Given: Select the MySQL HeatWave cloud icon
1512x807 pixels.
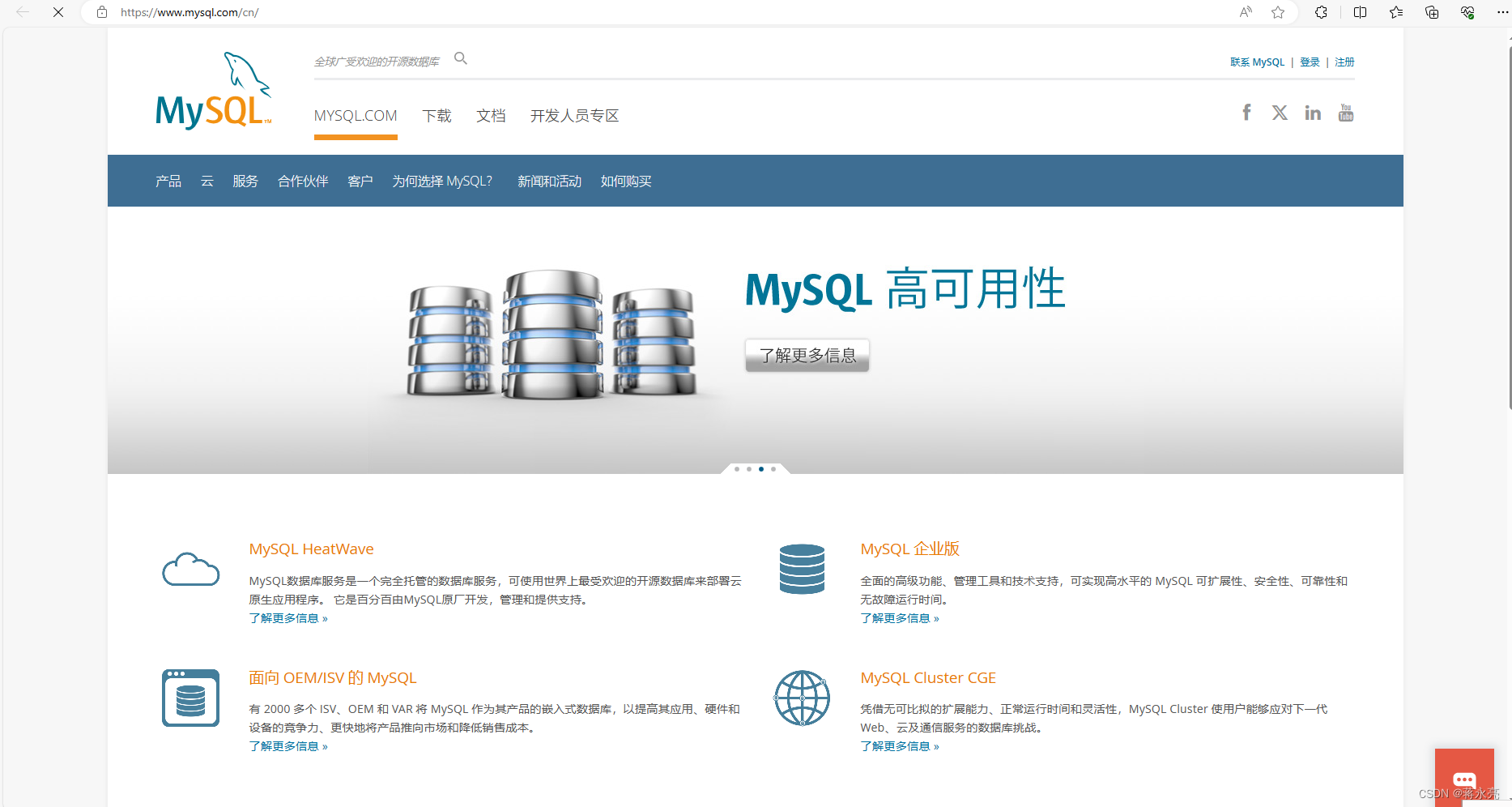Looking at the screenshot, I should coord(190,570).
